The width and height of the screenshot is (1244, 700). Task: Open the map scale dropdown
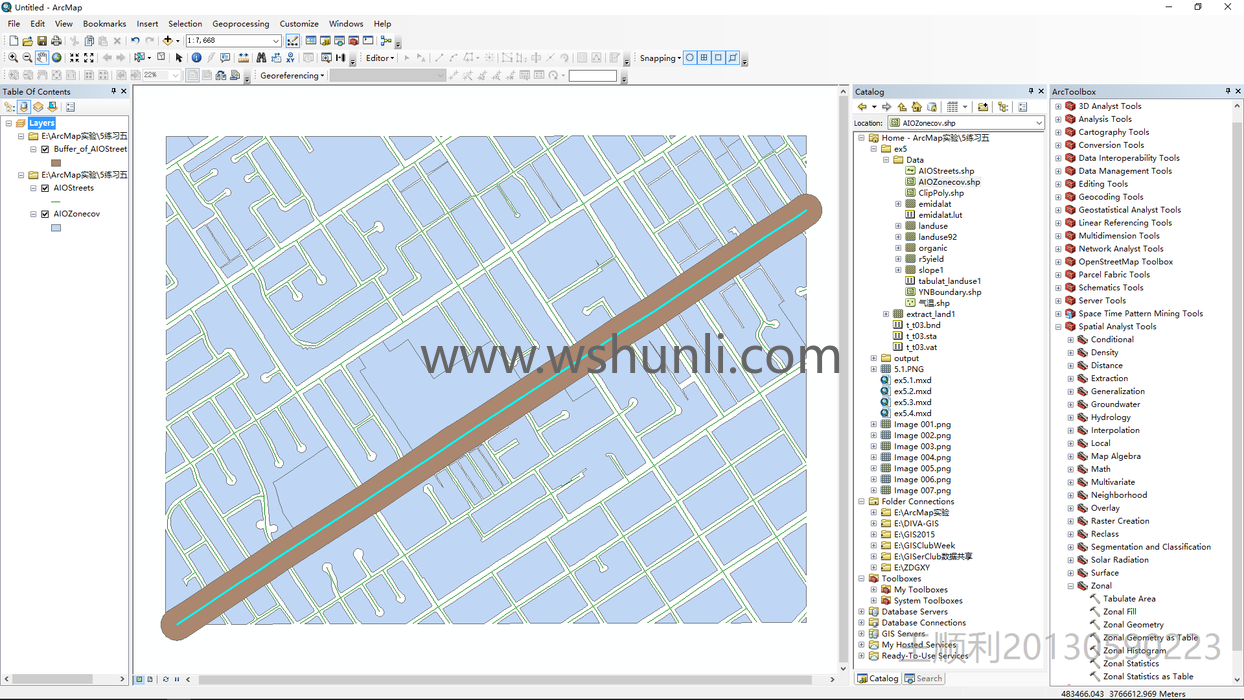276,41
